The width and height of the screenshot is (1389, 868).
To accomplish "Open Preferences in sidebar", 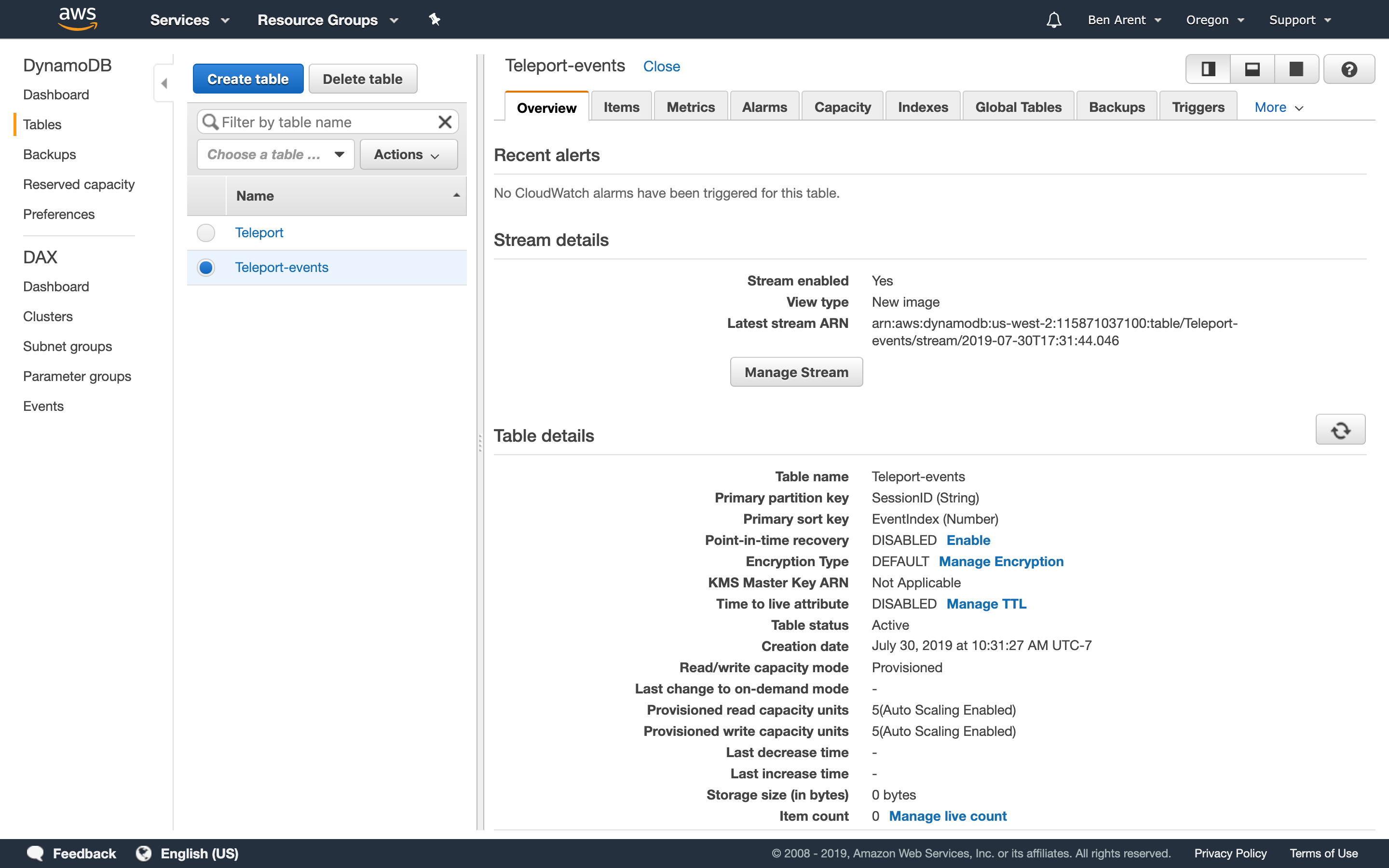I will 58,214.
